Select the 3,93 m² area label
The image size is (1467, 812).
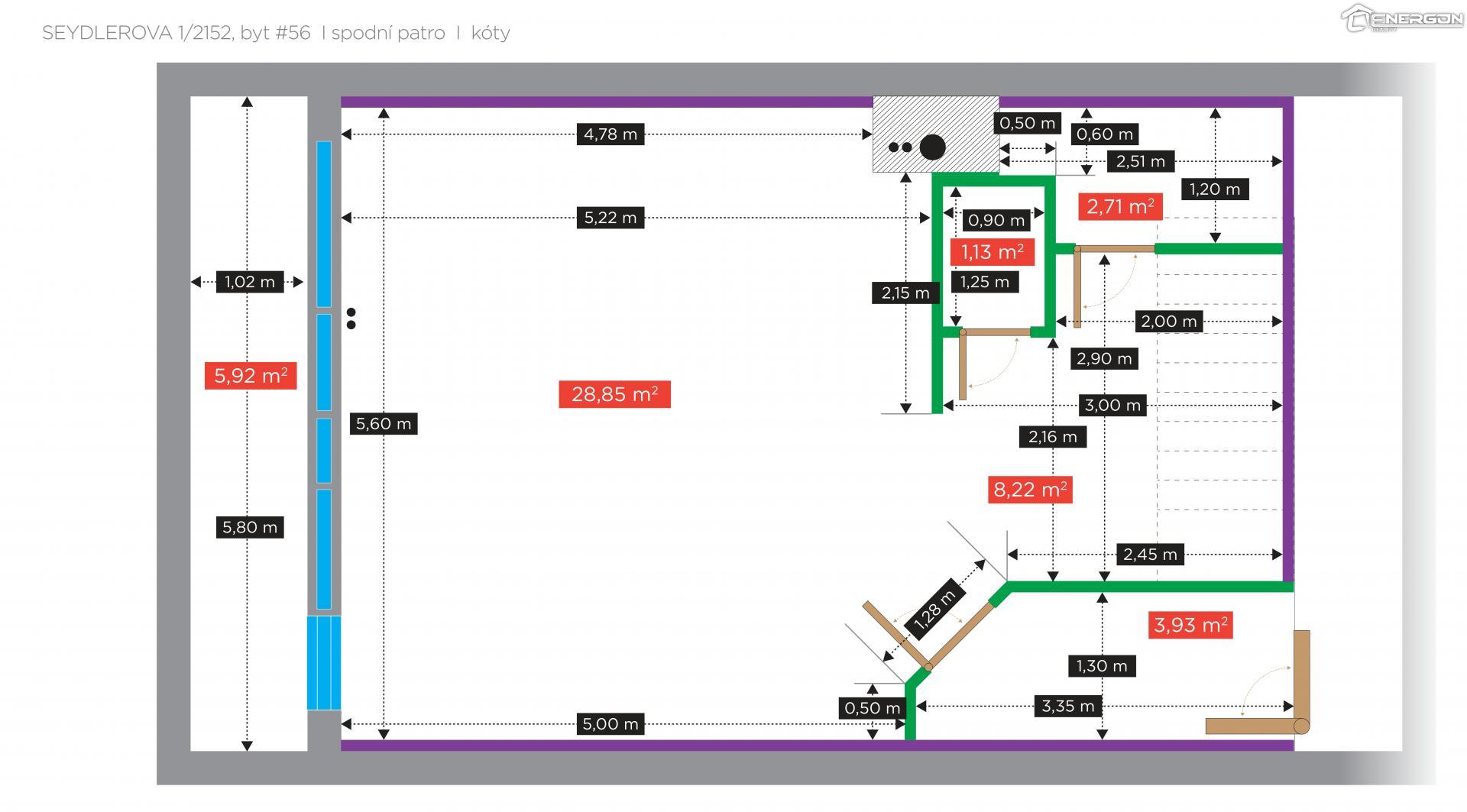tap(1190, 625)
